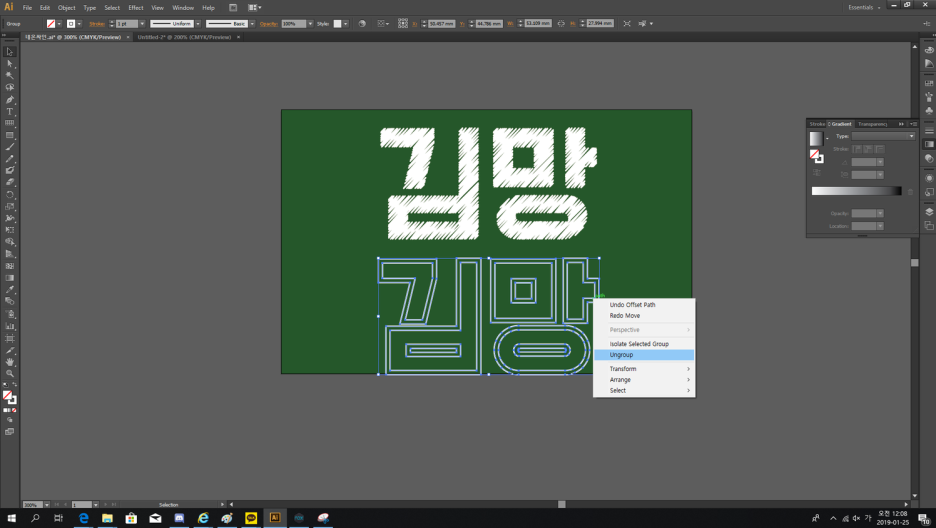Viewport: 936px width, 528px height.
Task: Open the gradient Type dropdown
Action: pos(883,136)
